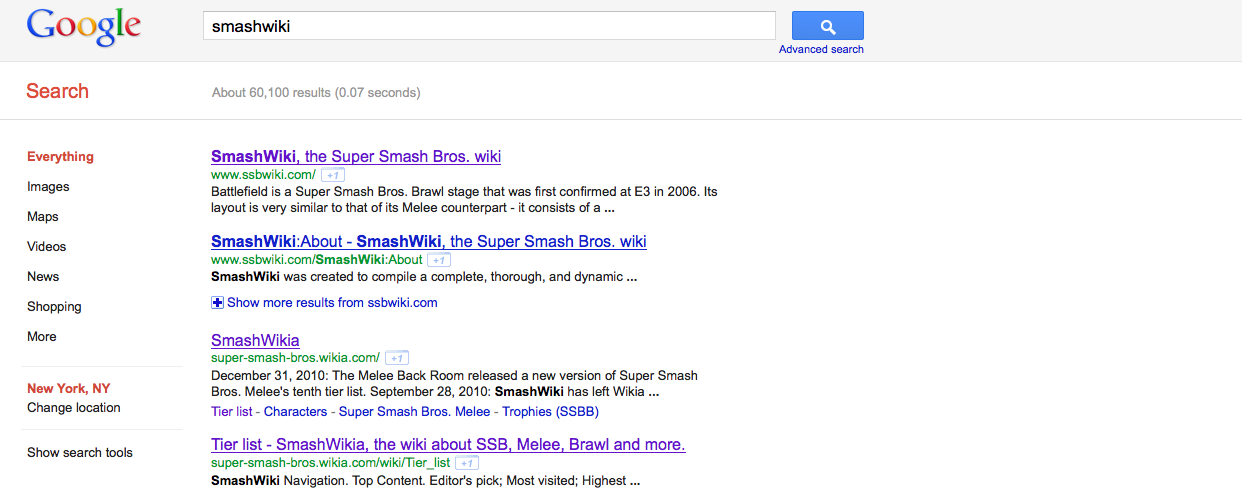Select the Shopping search category
This screenshot has width=1242, height=493.
point(54,307)
